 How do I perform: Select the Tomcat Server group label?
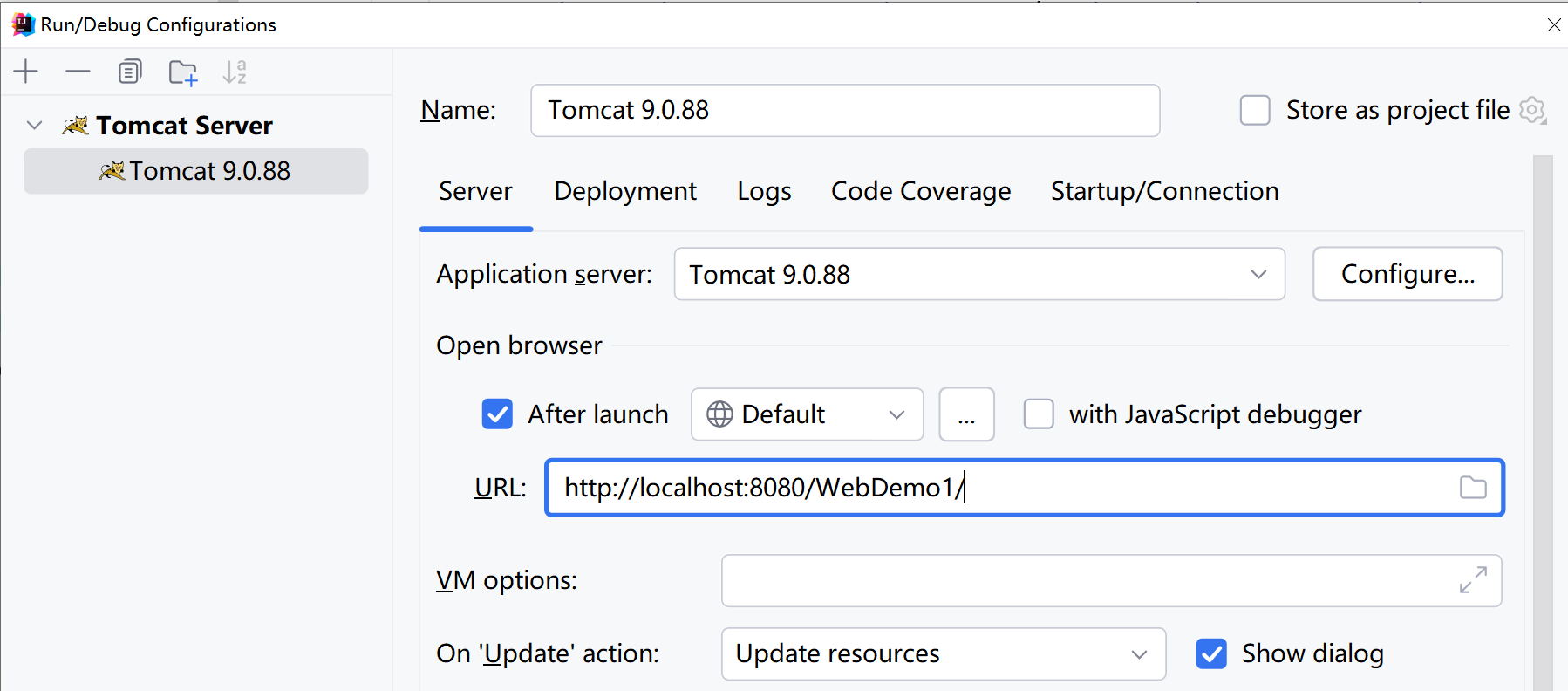point(184,126)
